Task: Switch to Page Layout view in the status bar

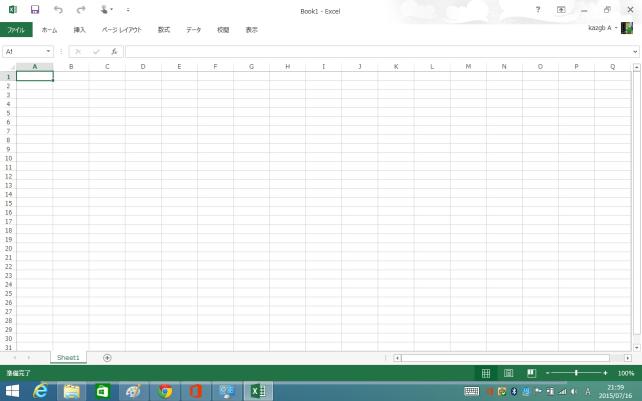Action: pos(509,373)
